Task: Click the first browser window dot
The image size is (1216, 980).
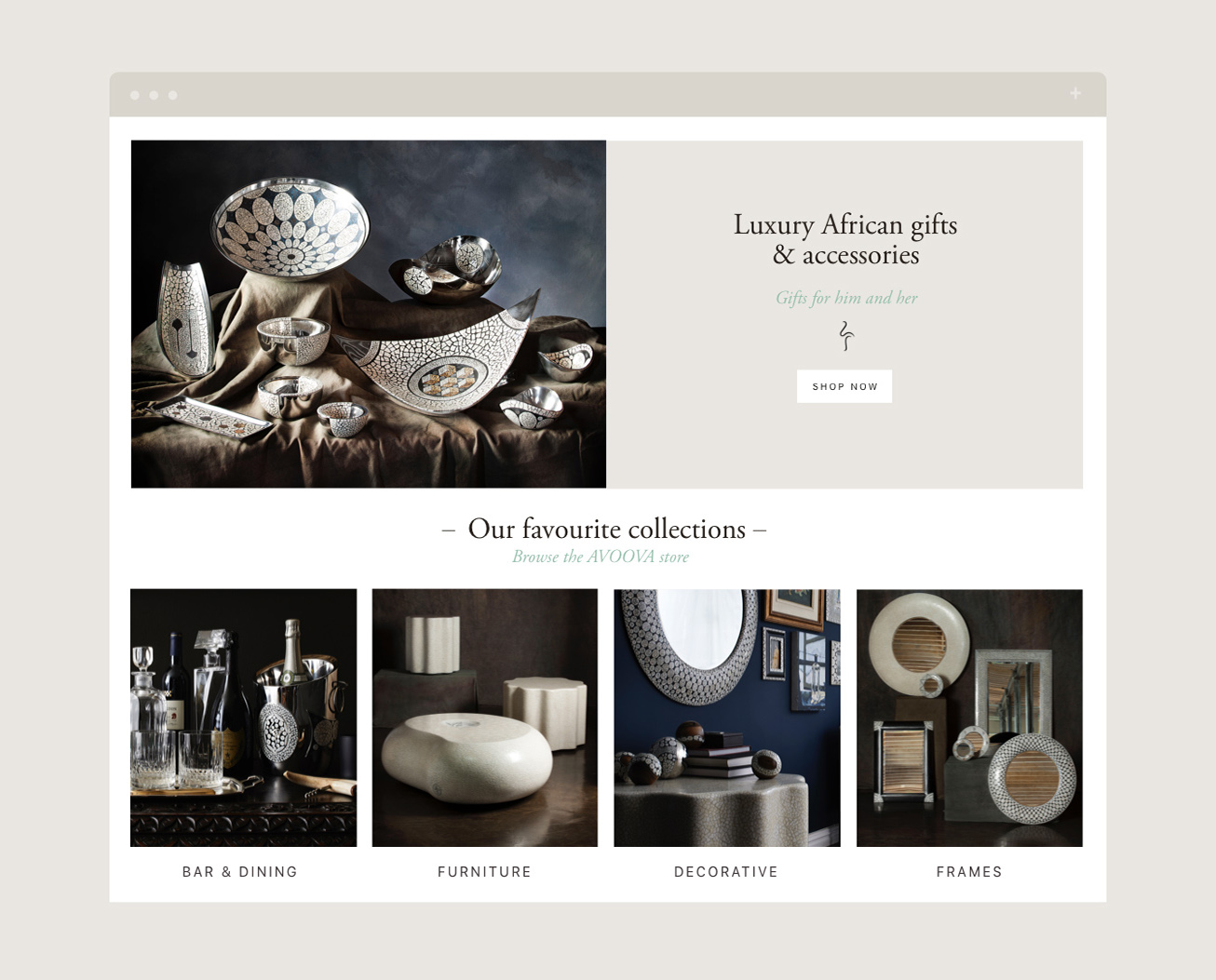Action: coord(135,95)
